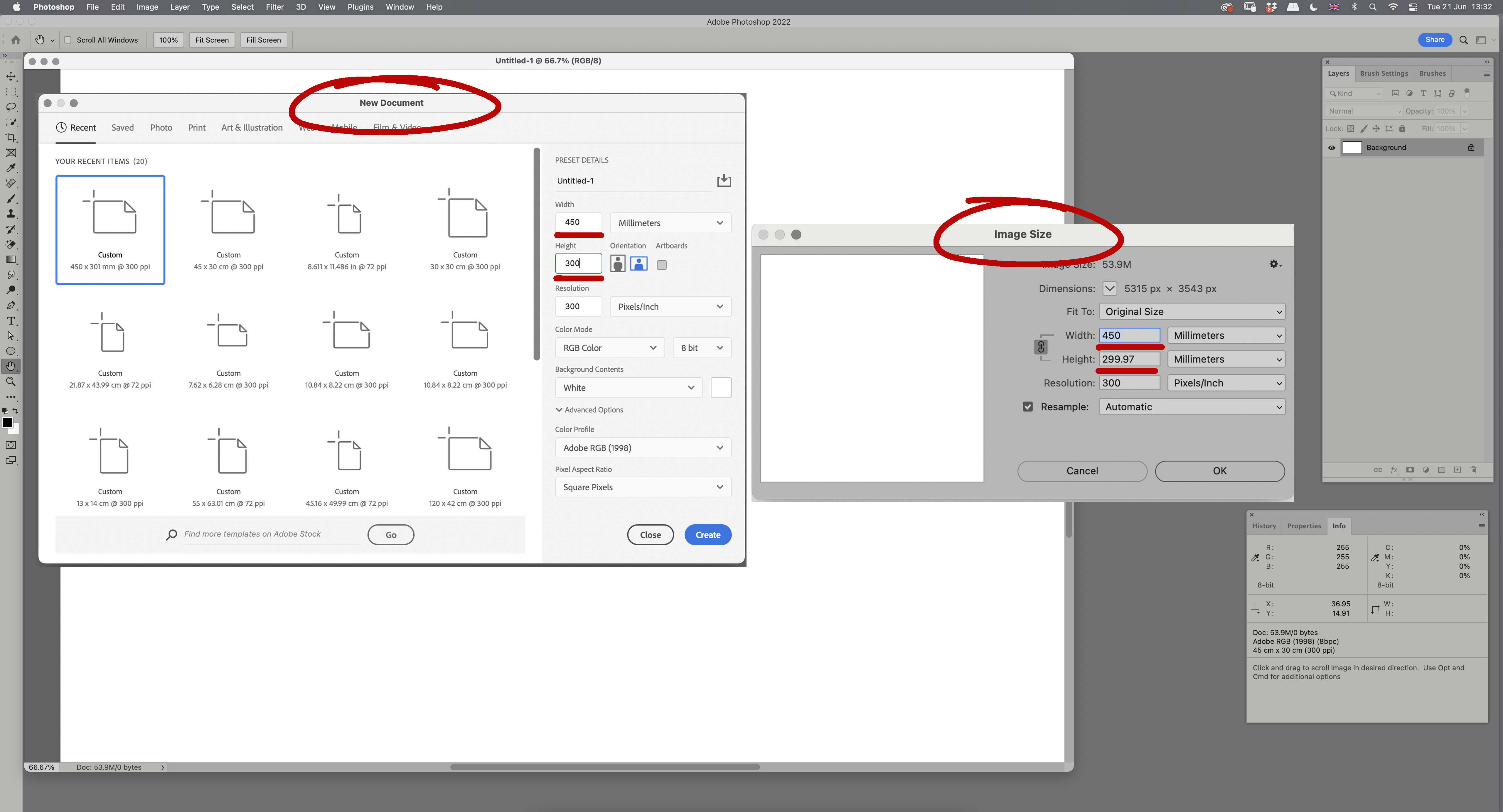Hide the Background layer visibility eye
1503x812 pixels.
pyautogui.click(x=1332, y=148)
